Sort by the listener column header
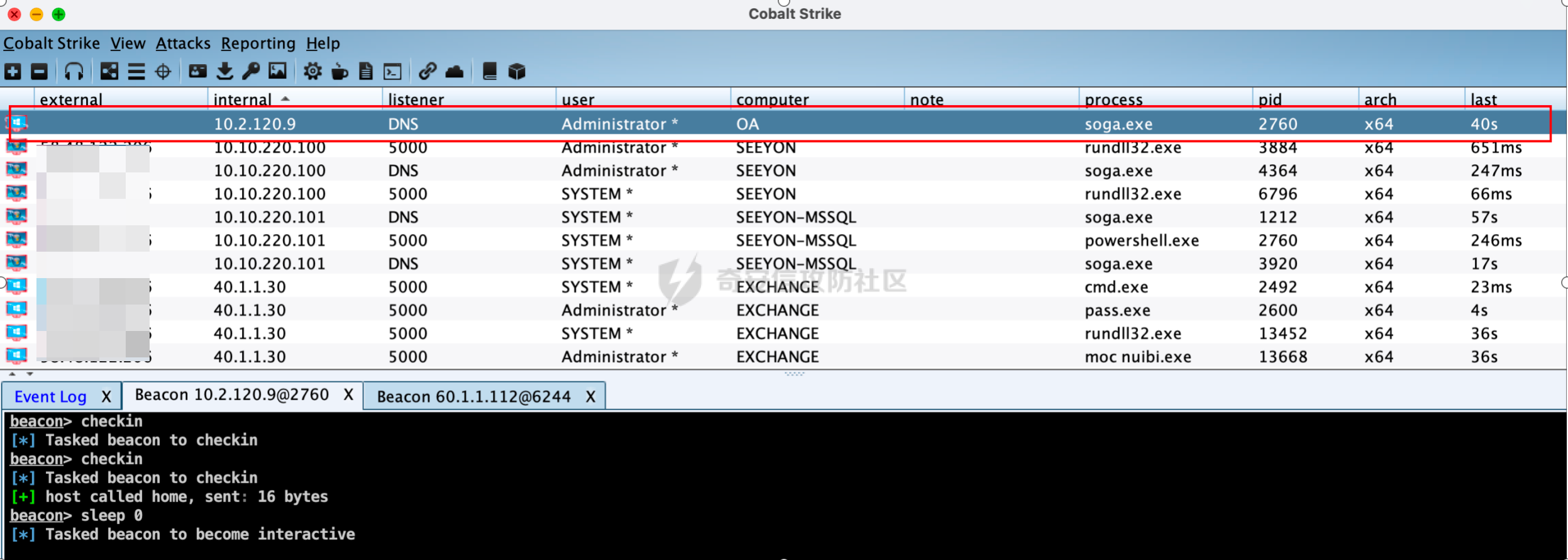The height and width of the screenshot is (560, 1568). (x=469, y=99)
